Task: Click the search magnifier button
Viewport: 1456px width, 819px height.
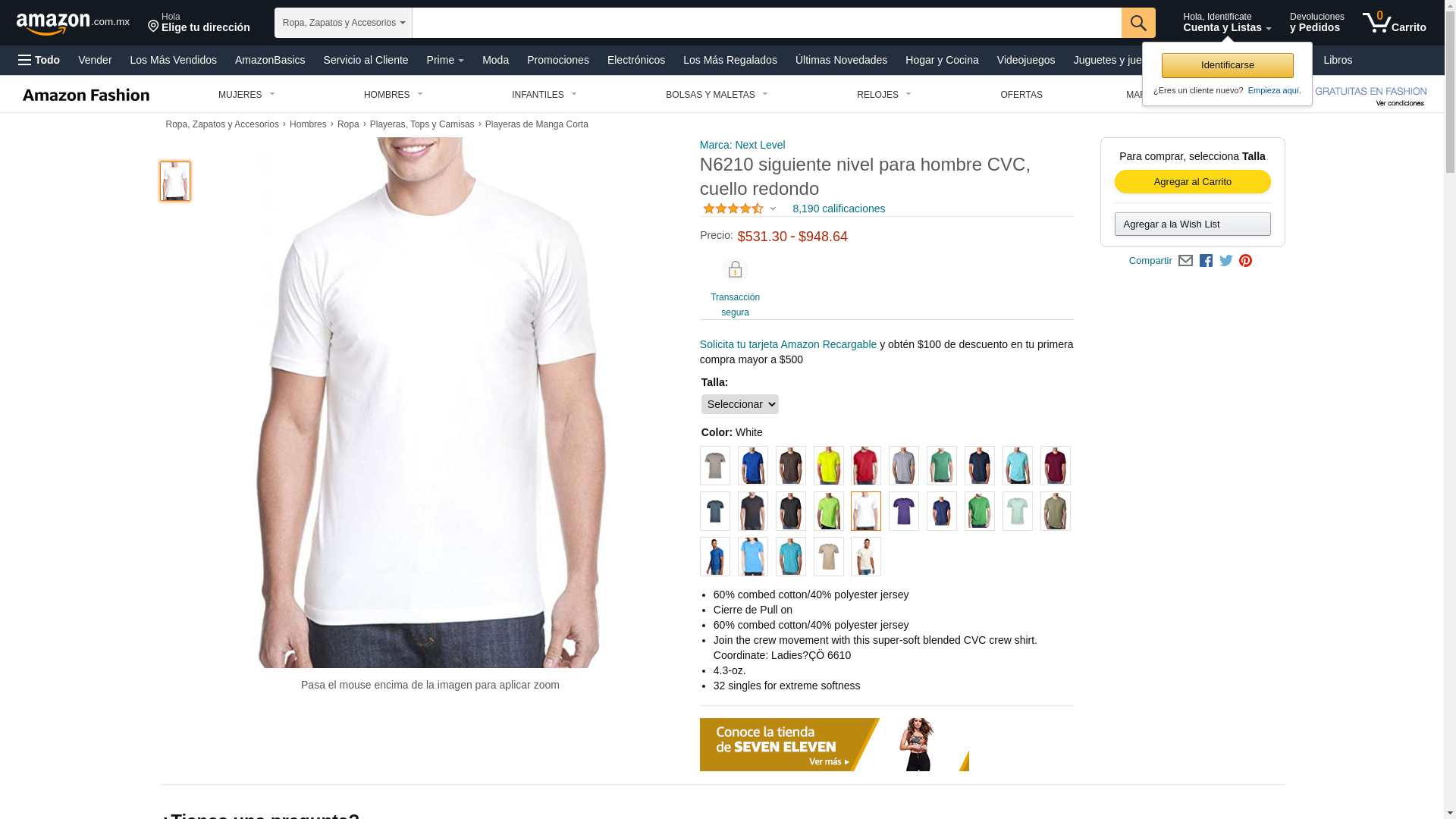Action: pos(1138,23)
